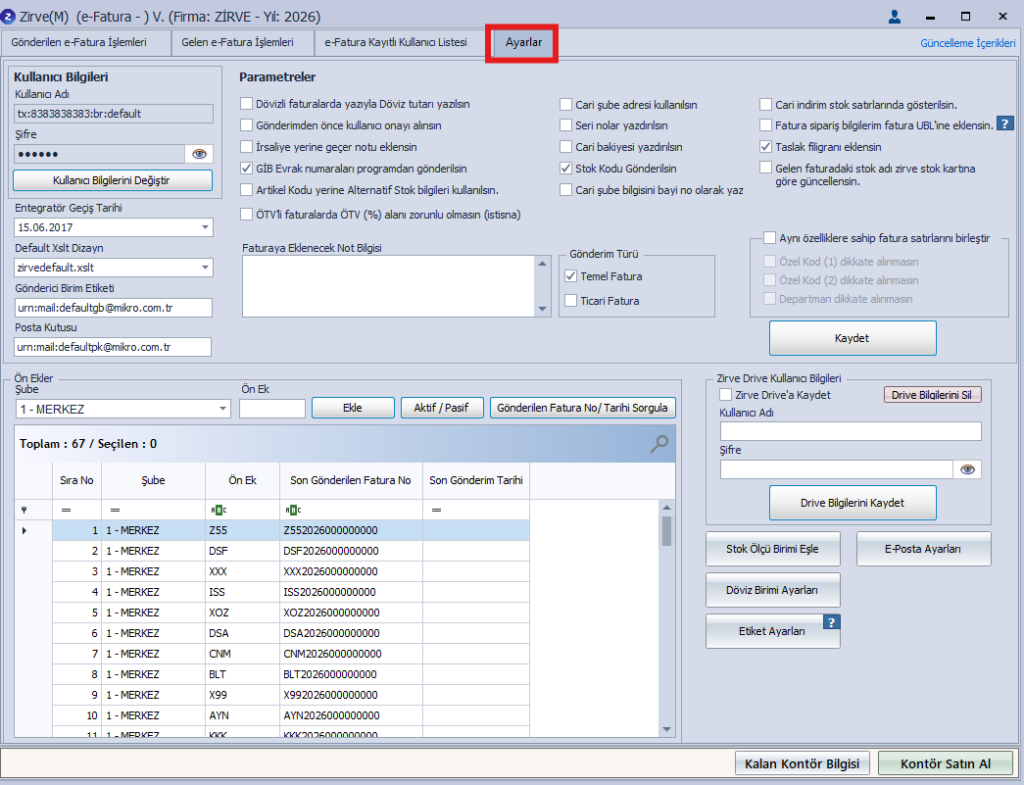Click the grid vertical scrollbar thumb
The height and width of the screenshot is (785, 1024).
667,530
